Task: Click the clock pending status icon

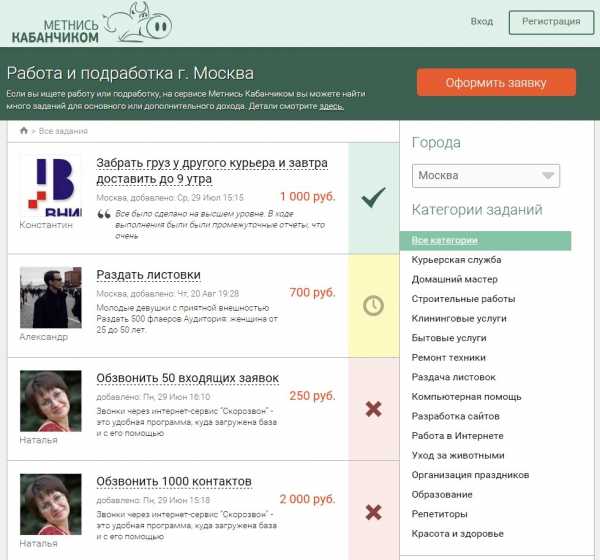Action: 373,305
